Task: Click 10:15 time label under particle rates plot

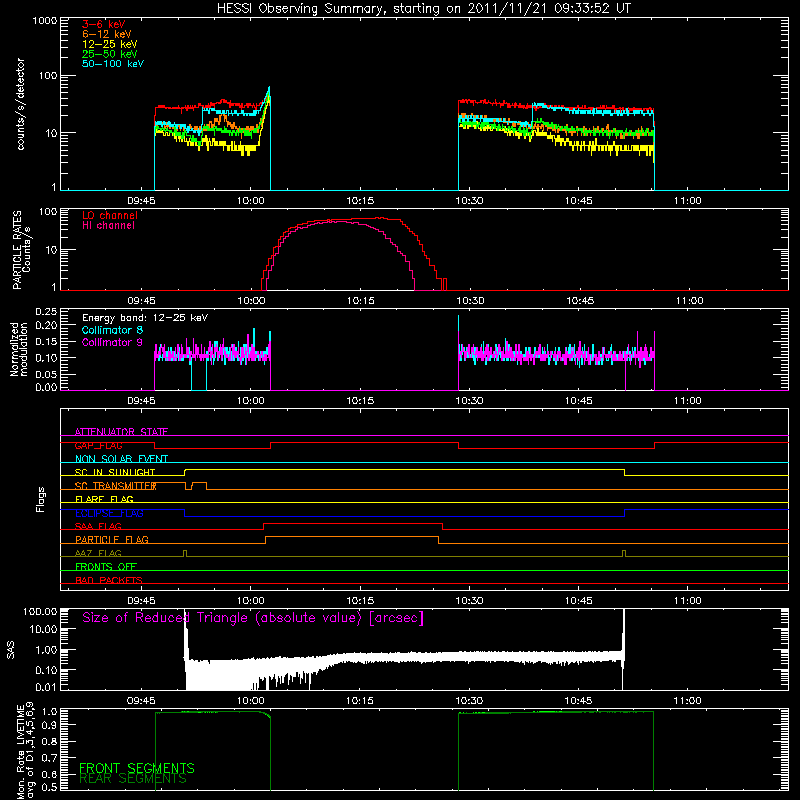Action: click(361, 301)
